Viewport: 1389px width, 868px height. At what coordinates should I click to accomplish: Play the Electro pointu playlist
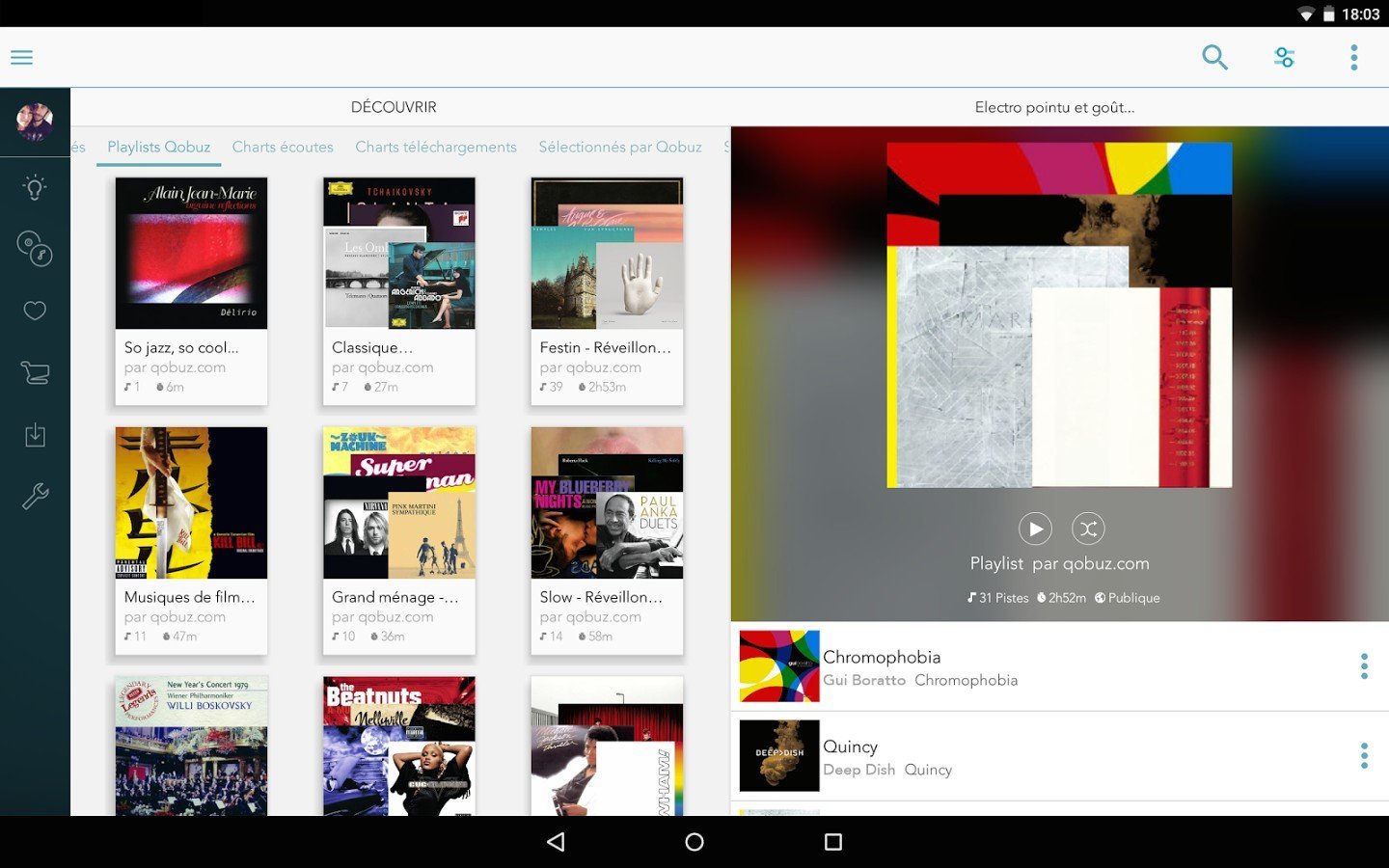point(1035,529)
